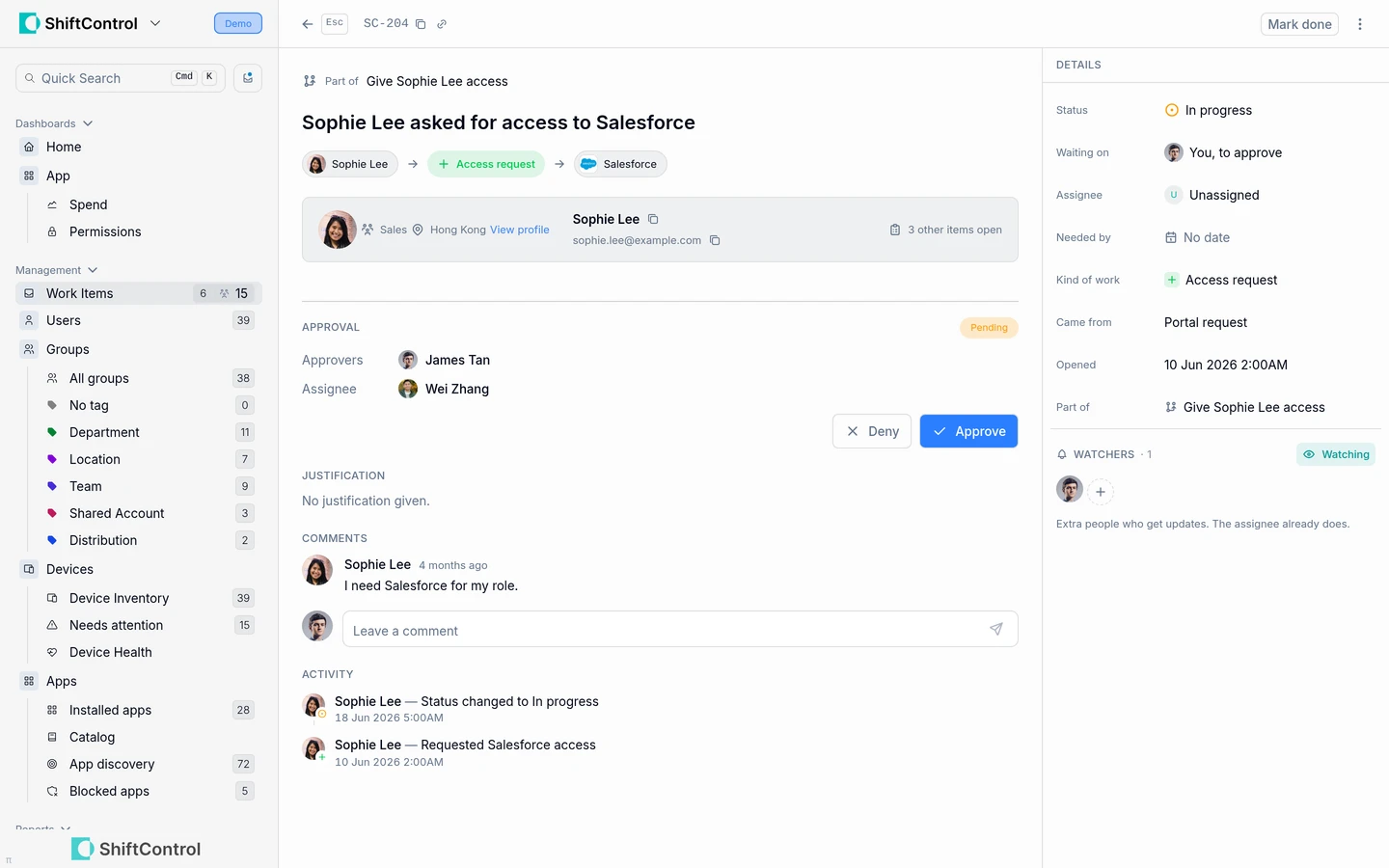
Task: Send the comment with the paper plane icon
Action: [996, 630]
